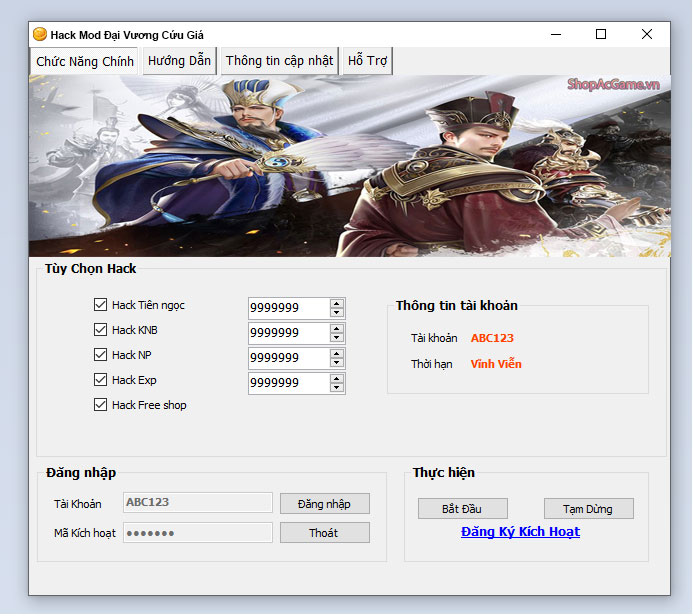Viewport: 693px width, 616px height.
Task: Decrease the Hack Tiên ngọc value with down arrow
Action: 337,312
